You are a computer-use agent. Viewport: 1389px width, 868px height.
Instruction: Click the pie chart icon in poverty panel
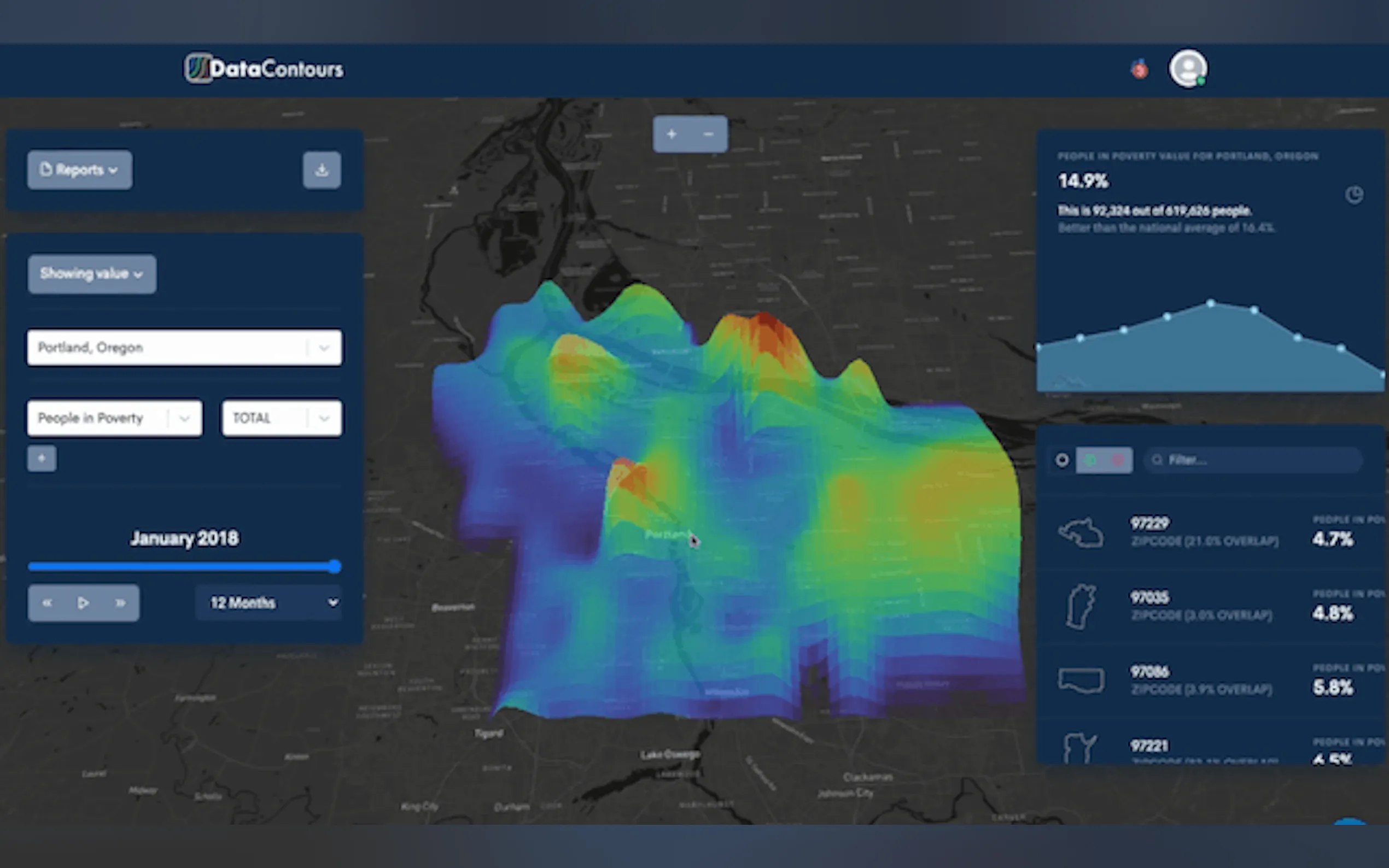[x=1354, y=195]
